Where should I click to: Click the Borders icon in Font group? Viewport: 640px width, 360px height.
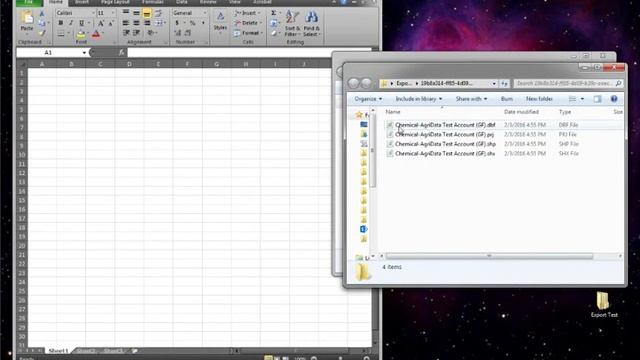tap(60, 33)
